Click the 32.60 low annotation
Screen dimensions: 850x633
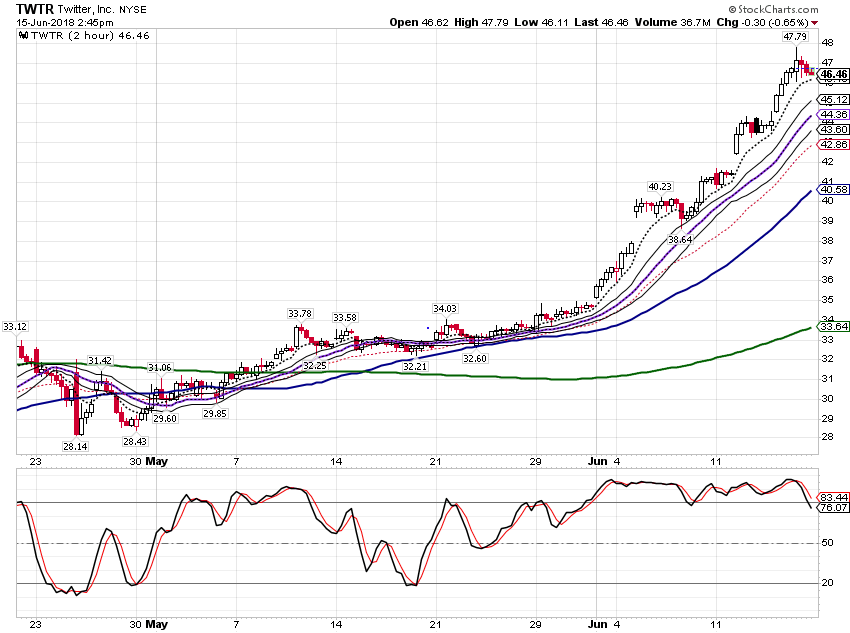coord(474,358)
